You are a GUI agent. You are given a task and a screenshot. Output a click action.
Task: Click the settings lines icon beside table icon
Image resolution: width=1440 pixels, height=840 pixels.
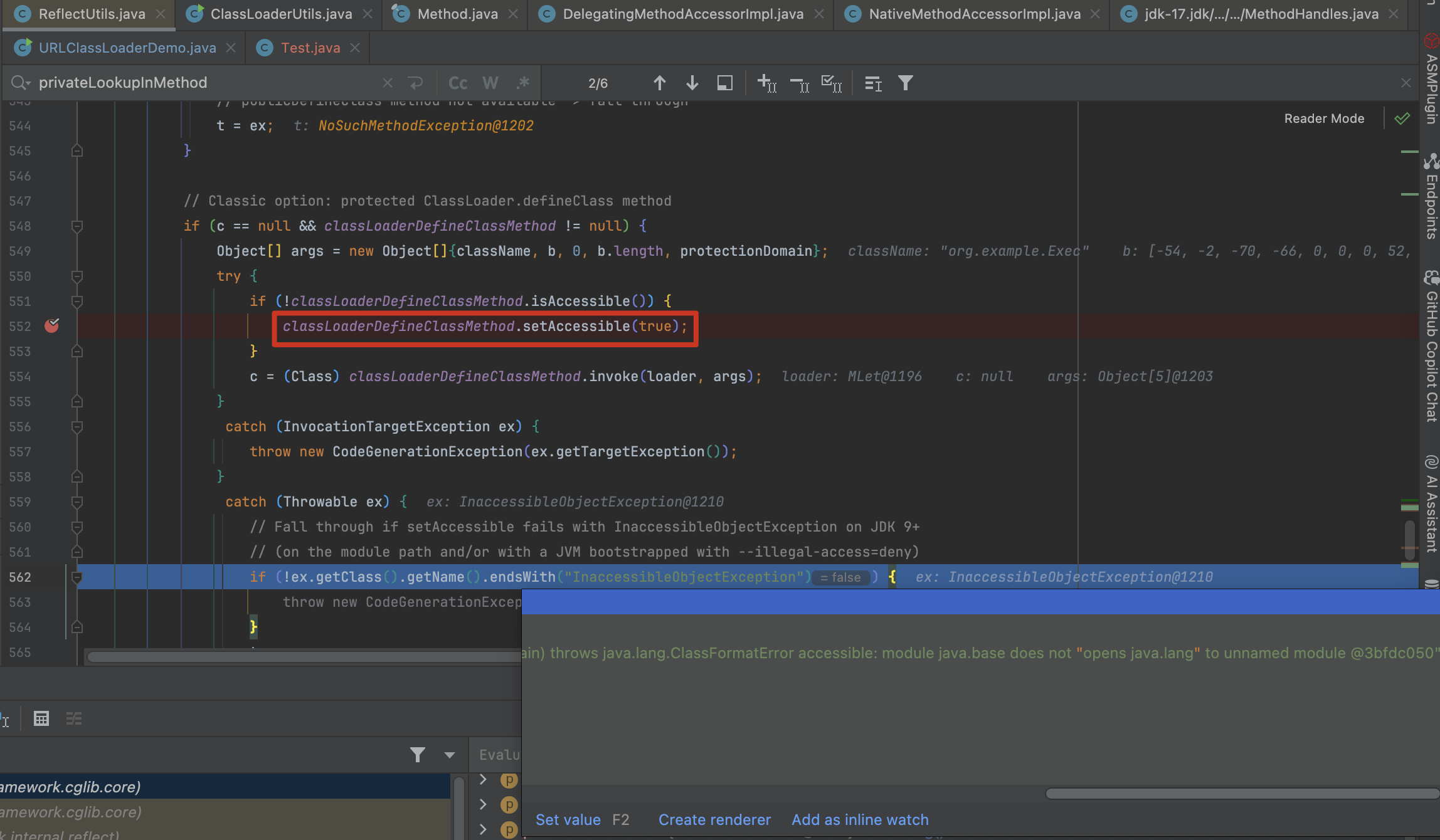pyautogui.click(x=74, y=718)
